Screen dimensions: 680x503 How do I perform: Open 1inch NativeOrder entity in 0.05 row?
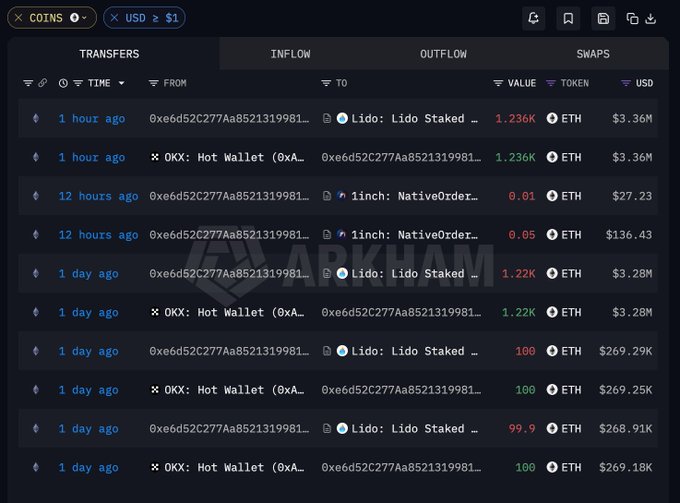click(414, 235)
